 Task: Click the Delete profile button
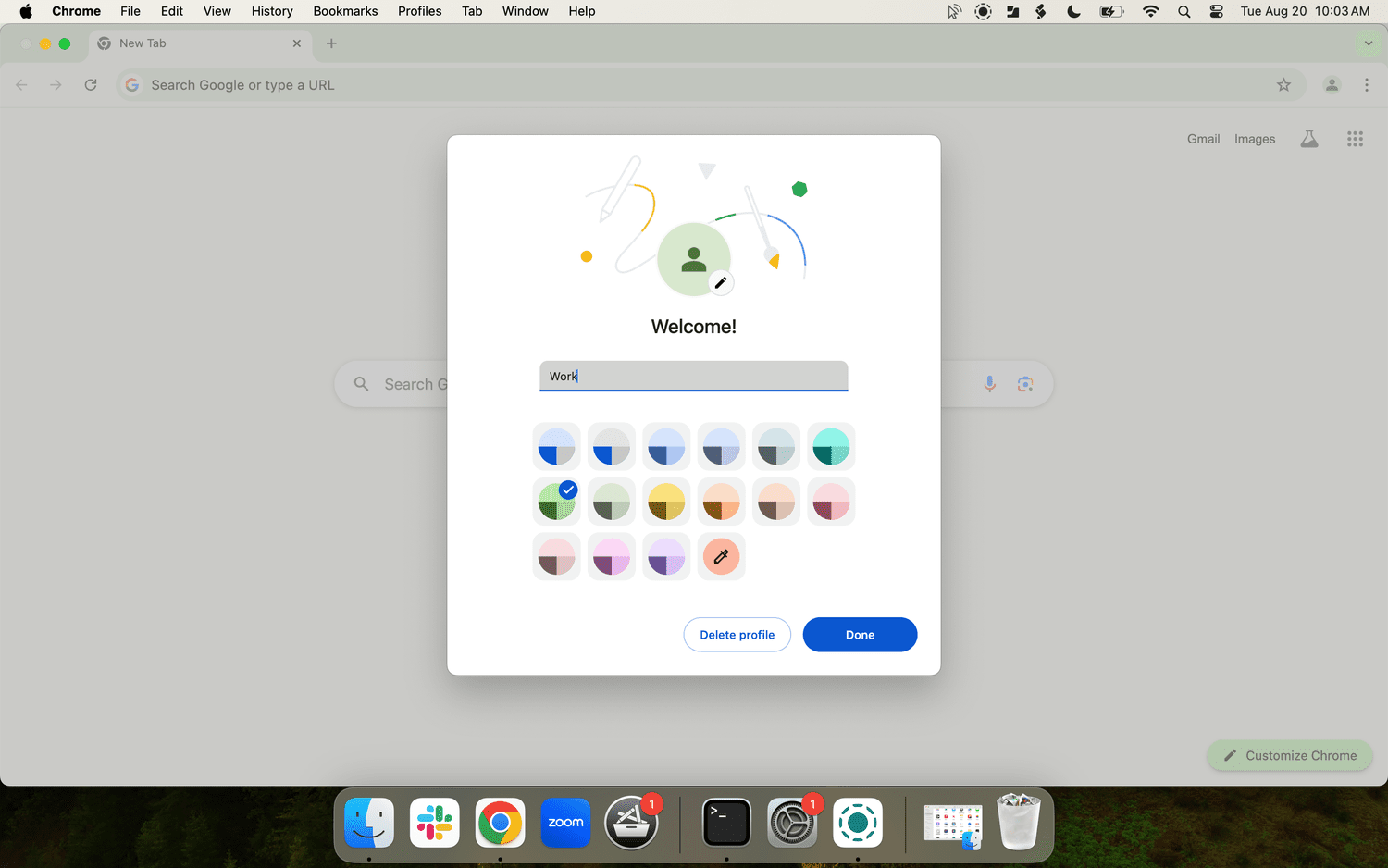737,635
